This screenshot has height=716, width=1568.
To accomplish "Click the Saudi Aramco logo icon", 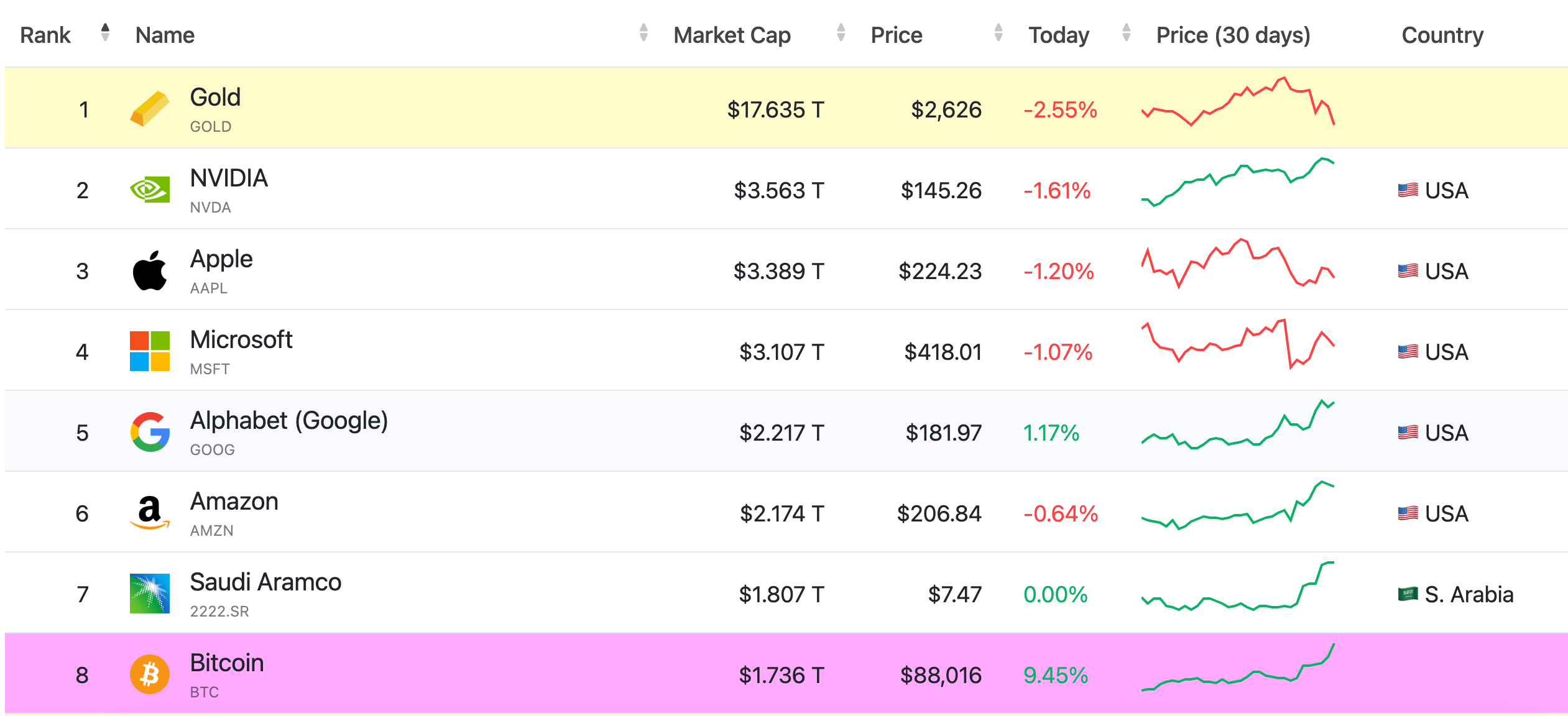I will (150, 594).
